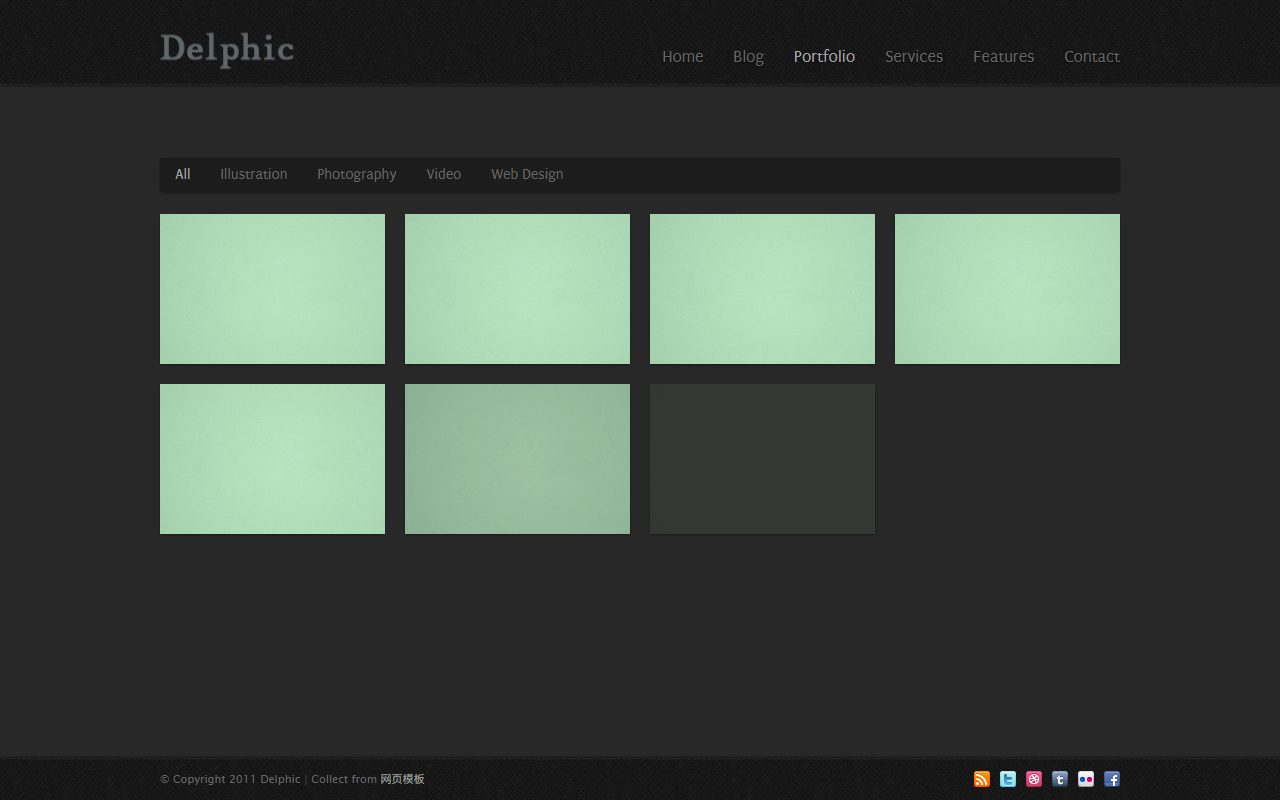
Task: Open the dark faded thumbnail in bottom row
Action: (x=762, y=459)
